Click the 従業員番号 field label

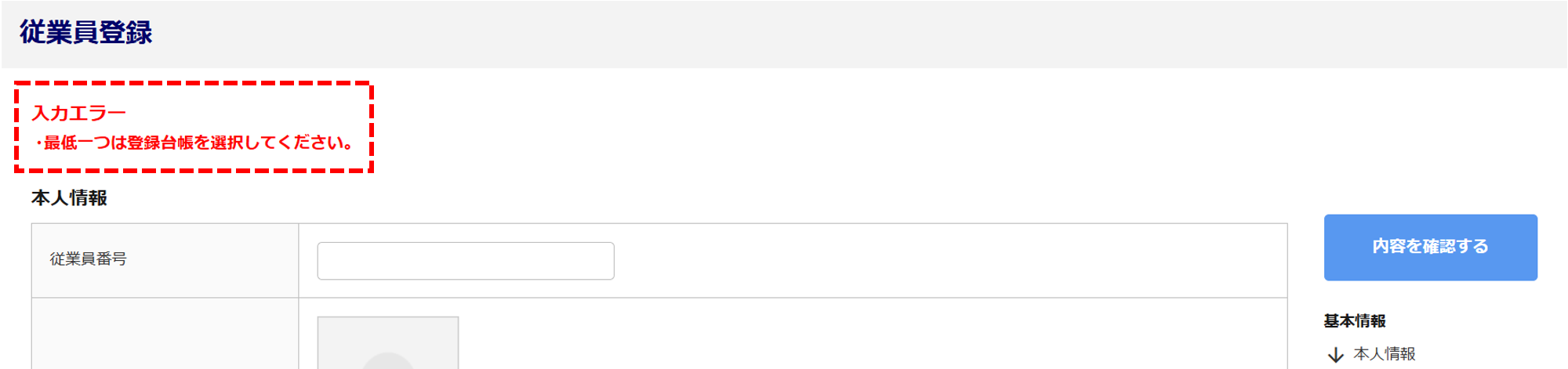(x=89, y=259)
